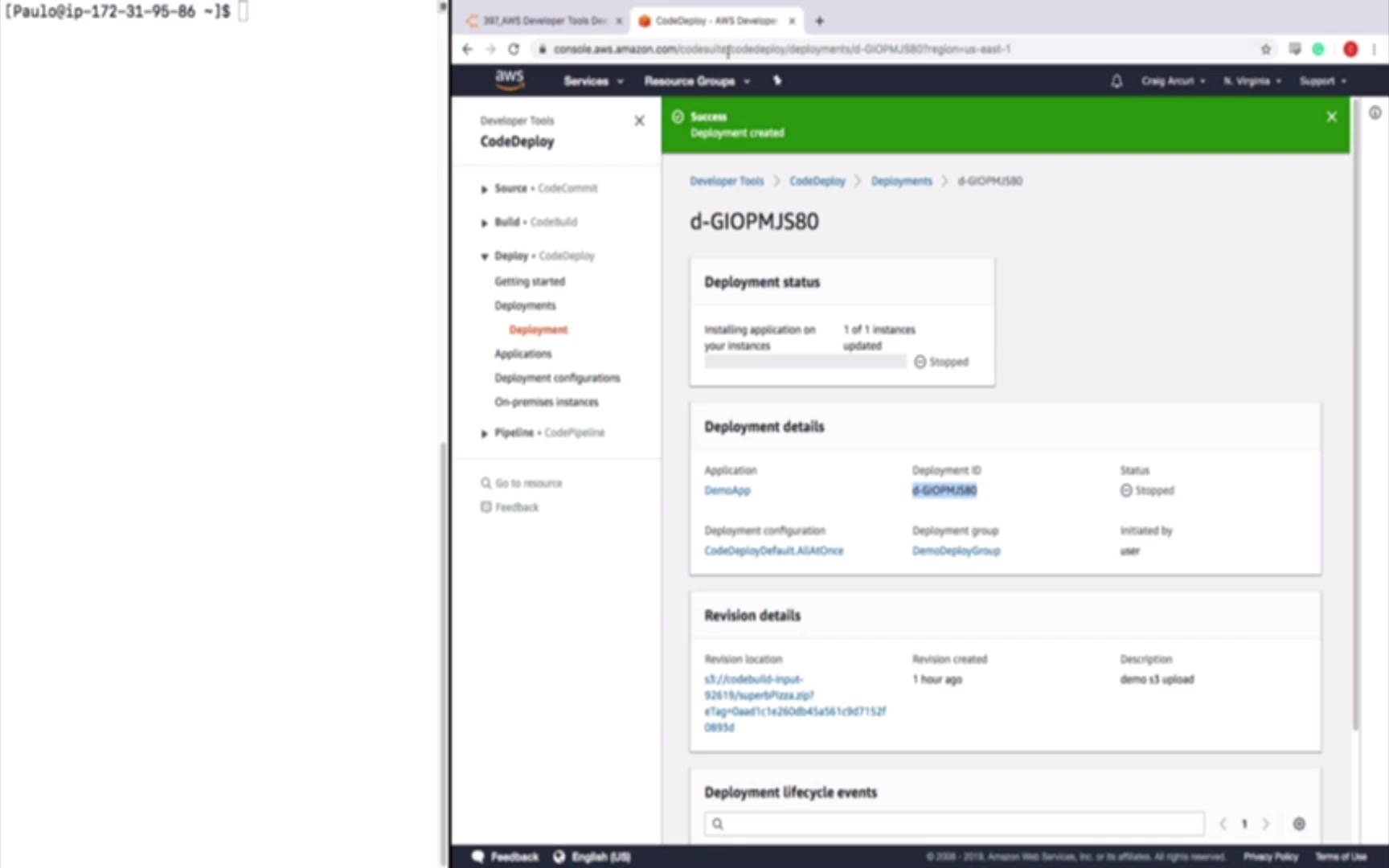The height and width of the screenshot is (868, 1389).
Task: Collapse the Deploy CodeDeploy section
Action: 484,256
